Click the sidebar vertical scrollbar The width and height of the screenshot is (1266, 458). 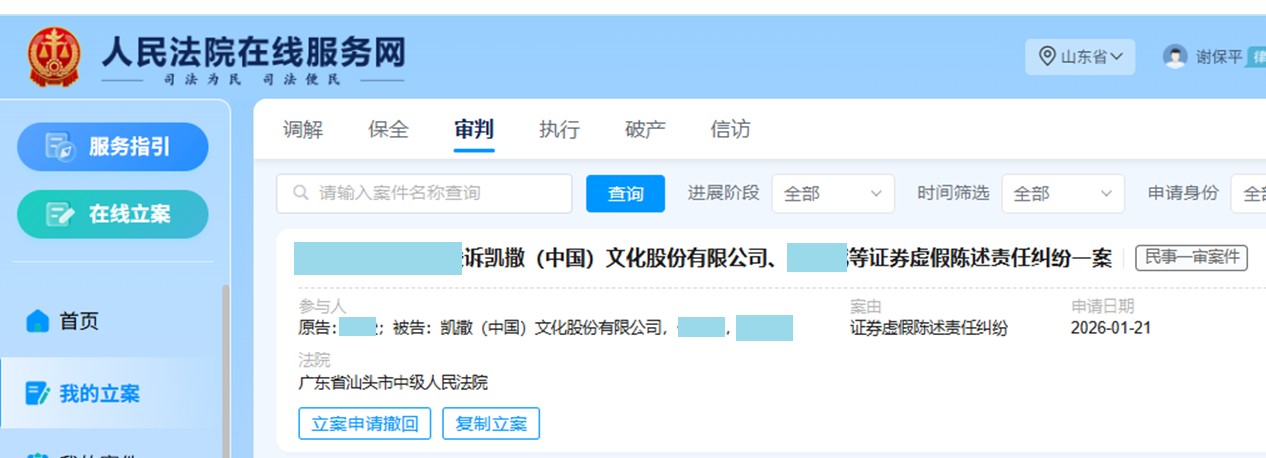(x=226, y=370)
